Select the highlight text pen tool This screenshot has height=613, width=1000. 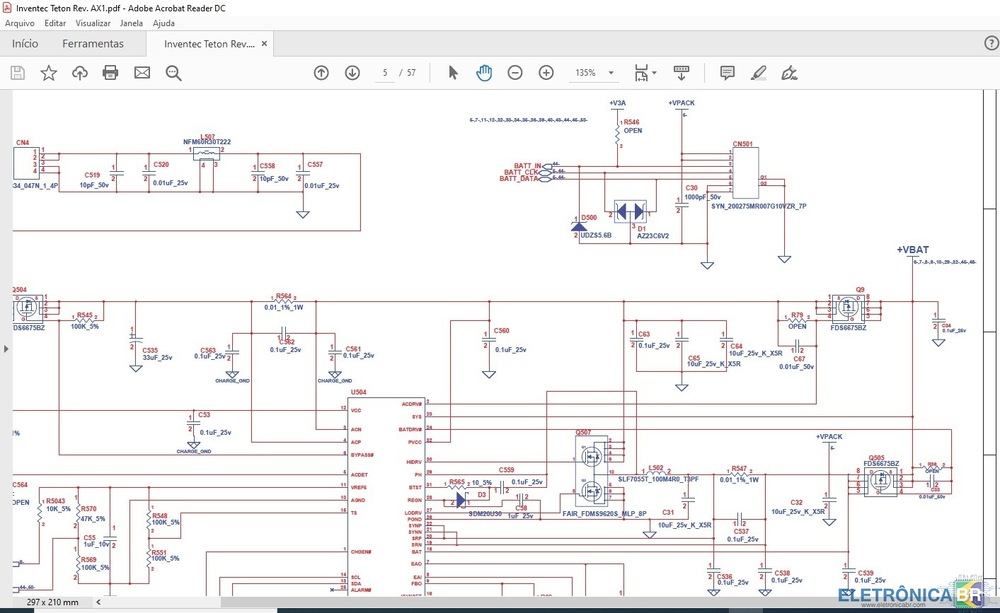click(x=759, y=73)
